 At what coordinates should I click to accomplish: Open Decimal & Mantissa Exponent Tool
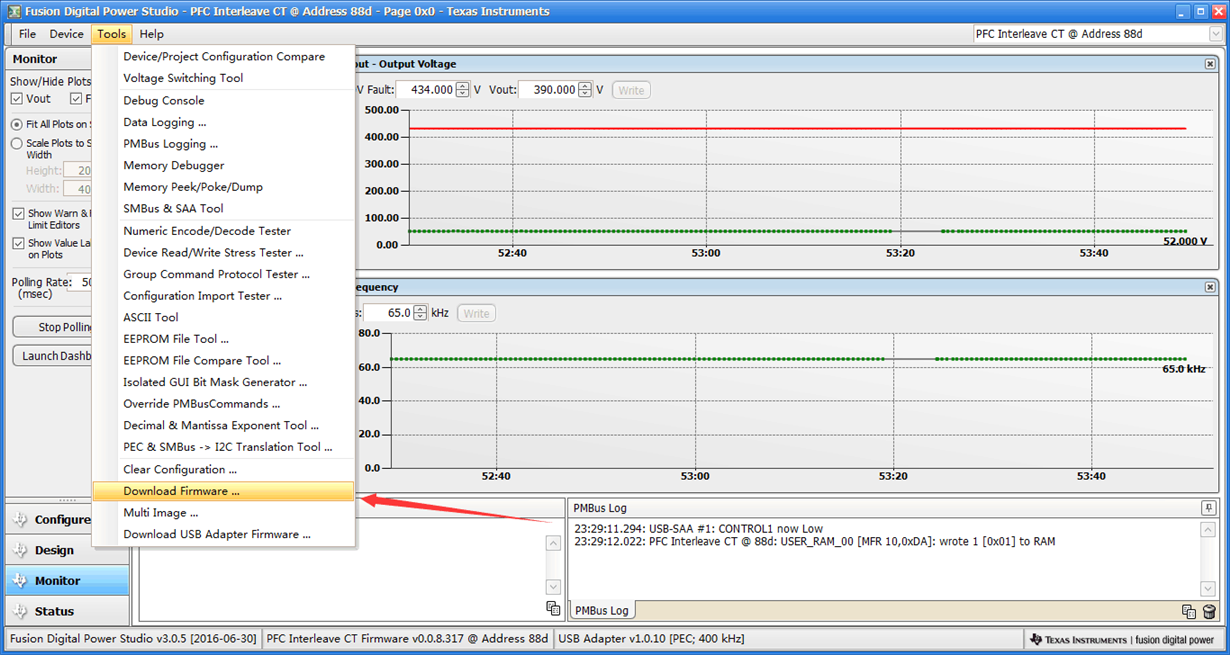click(x=223, y=426)
